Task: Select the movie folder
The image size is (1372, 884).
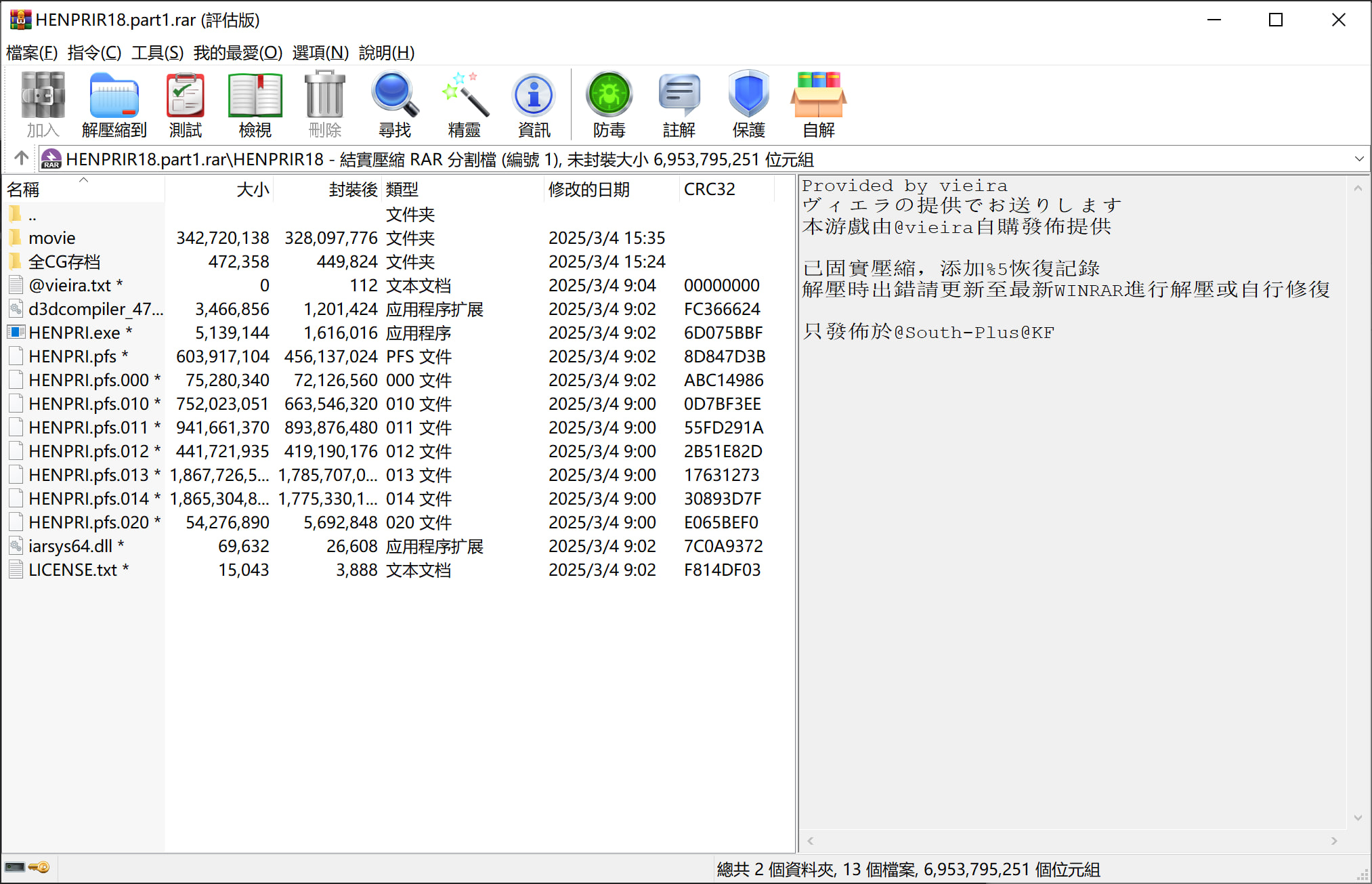Action: [51, 238]
